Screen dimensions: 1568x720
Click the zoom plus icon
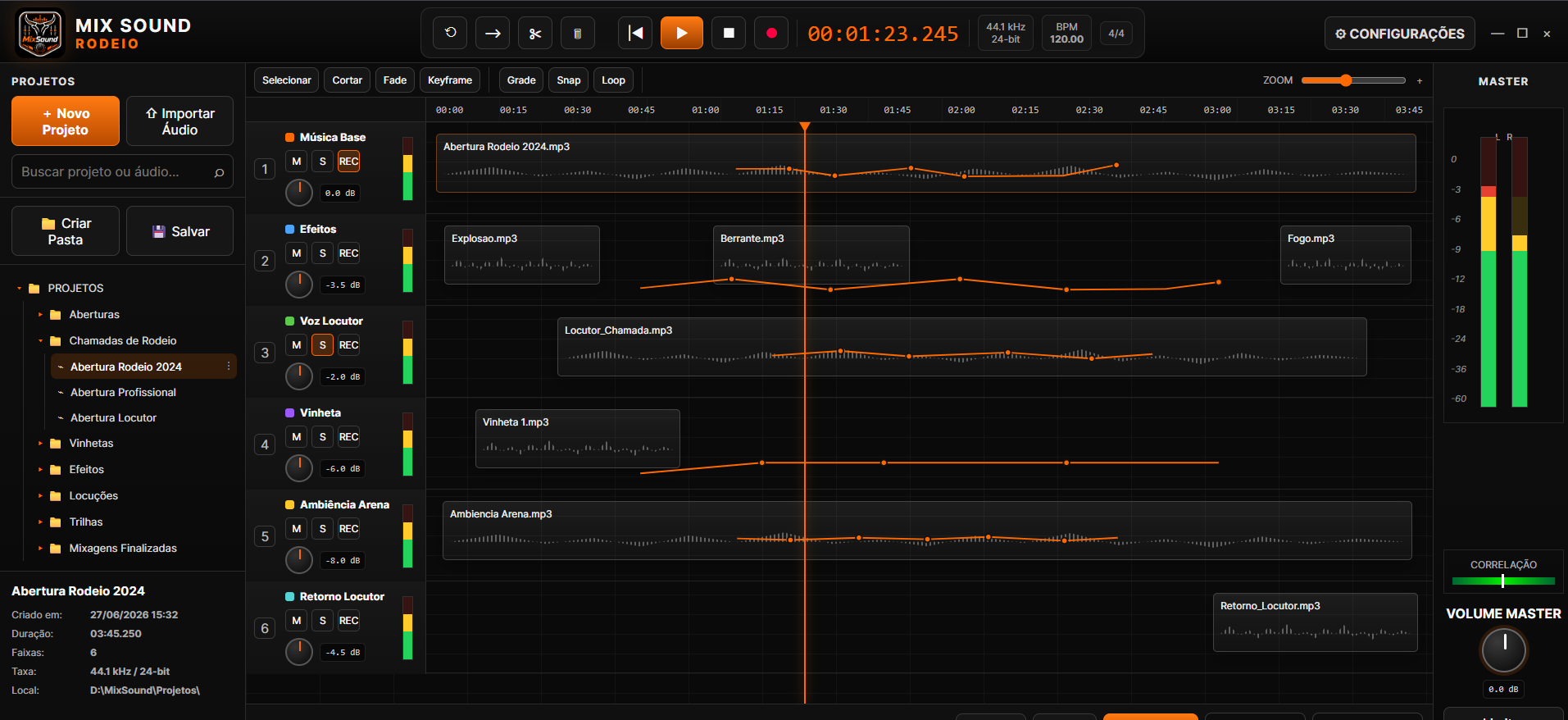coord(1420,80)
